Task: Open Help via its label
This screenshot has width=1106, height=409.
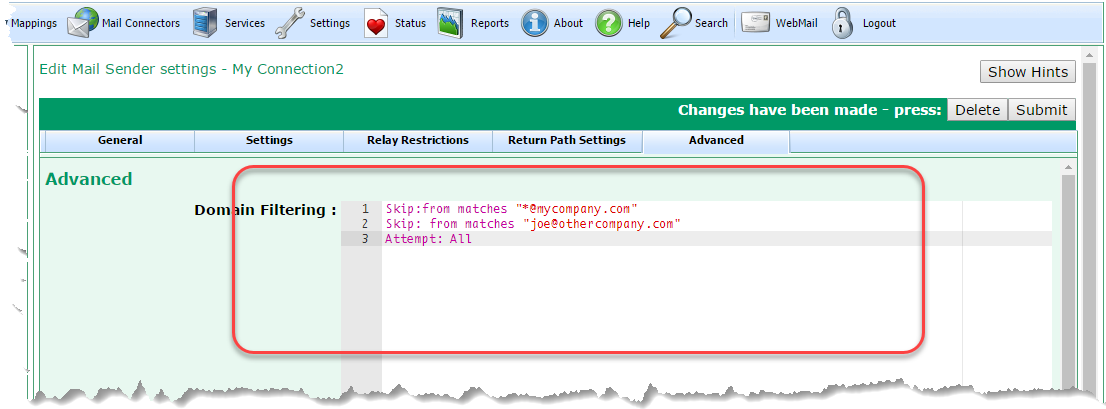Action: [639, 23]
